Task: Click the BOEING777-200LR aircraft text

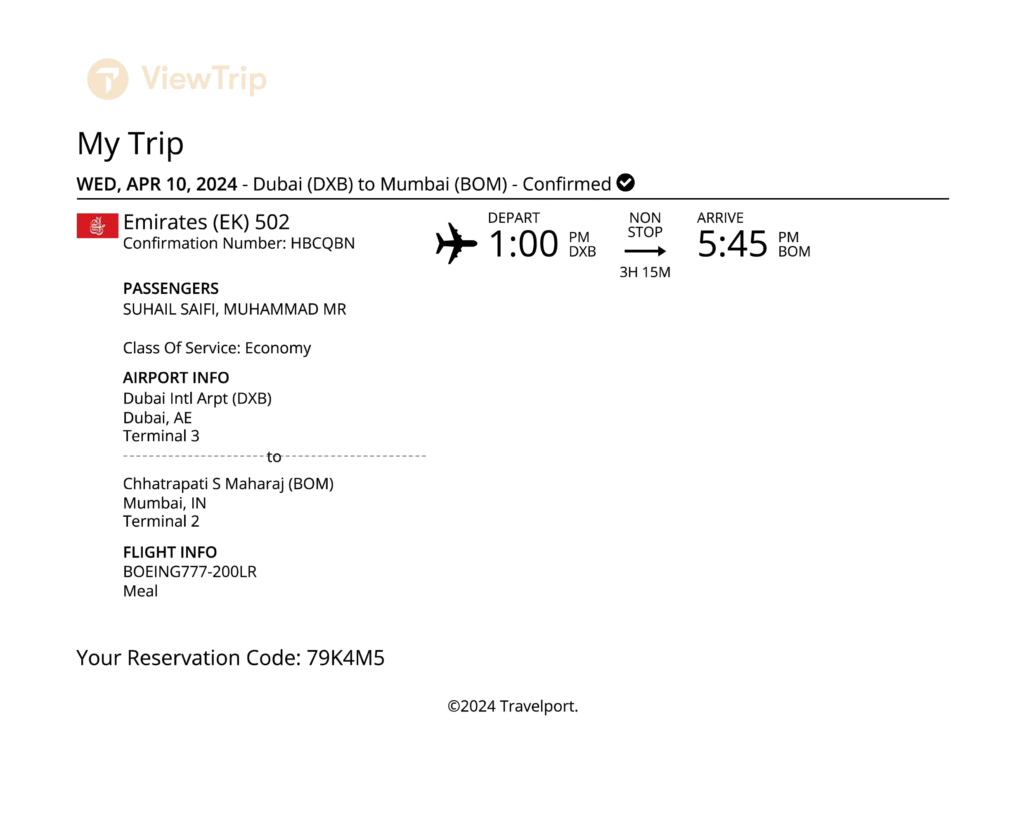Action: pos(190,572)
